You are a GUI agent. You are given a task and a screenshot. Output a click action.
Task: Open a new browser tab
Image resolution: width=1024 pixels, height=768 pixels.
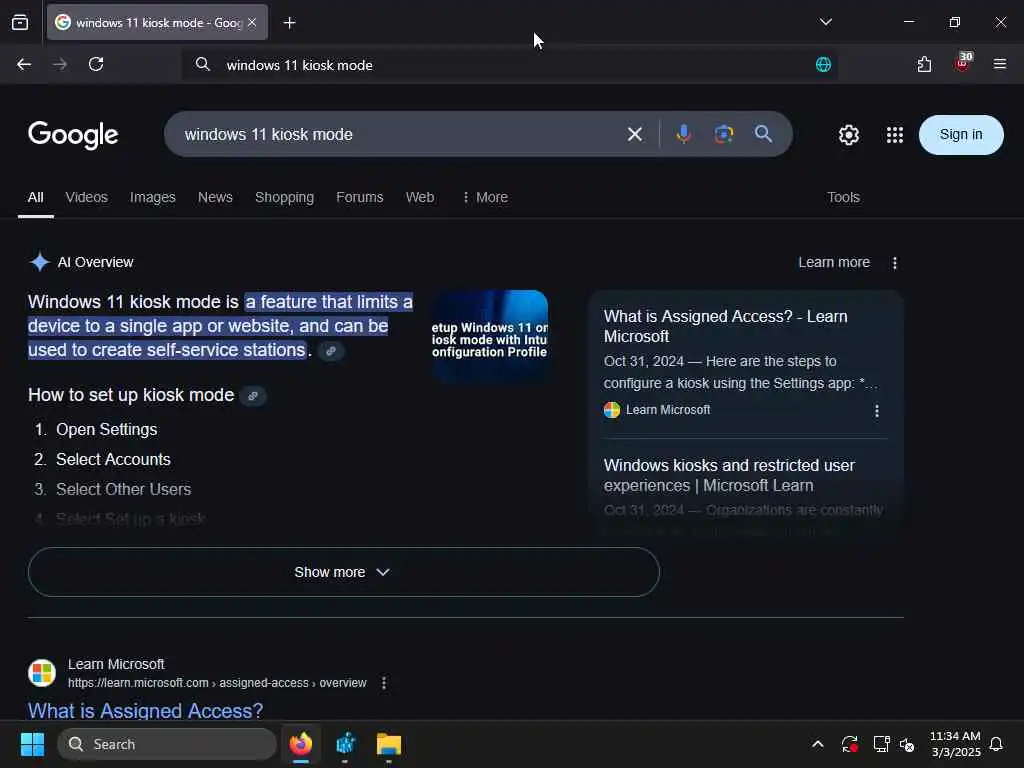[289, 23]
